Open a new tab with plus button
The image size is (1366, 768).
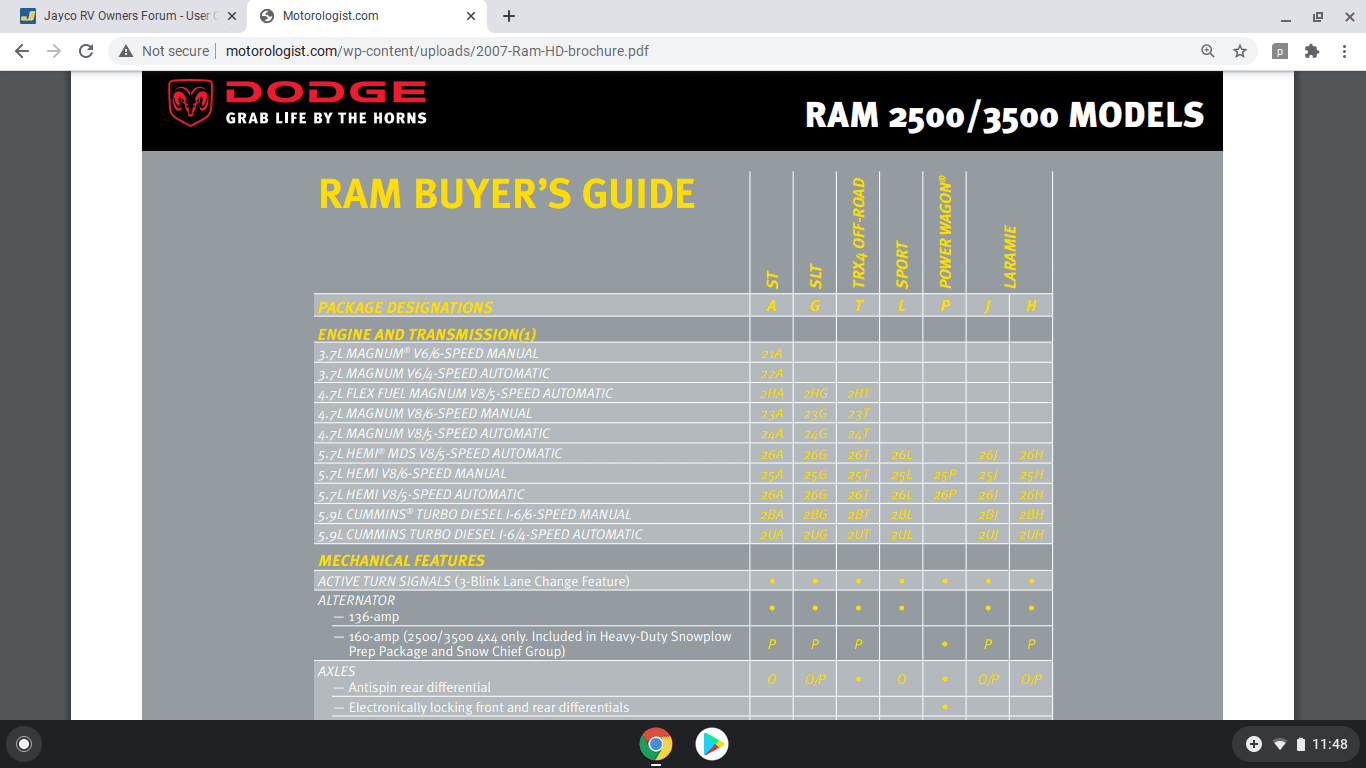[509, 16]
